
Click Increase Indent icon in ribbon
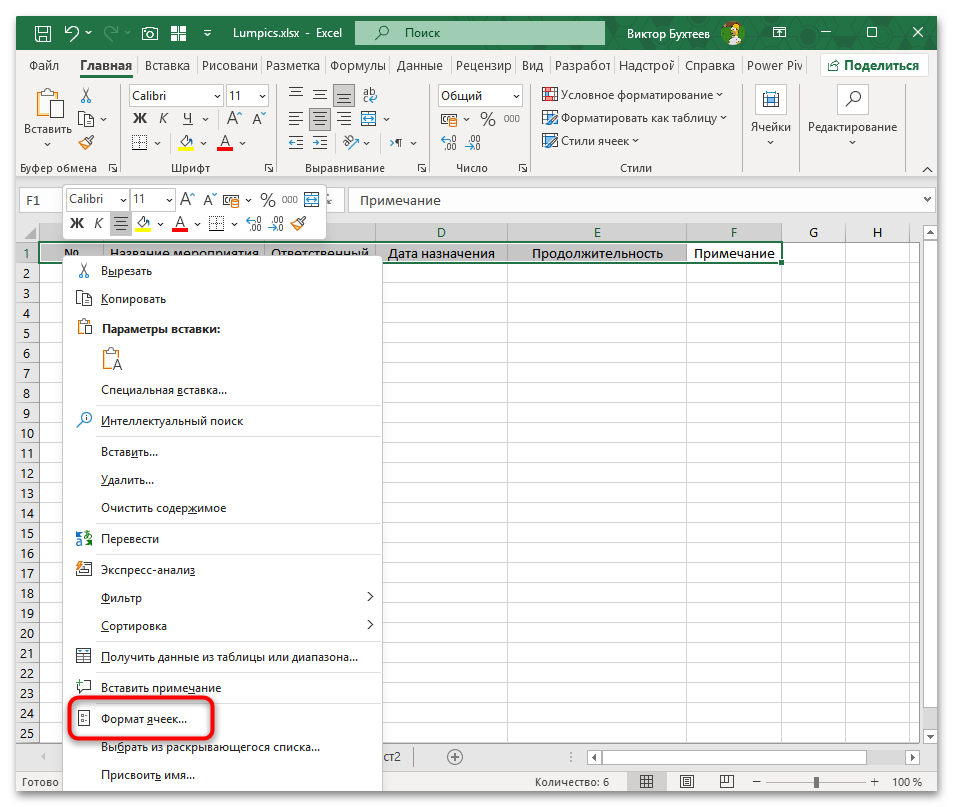[320, 143]
